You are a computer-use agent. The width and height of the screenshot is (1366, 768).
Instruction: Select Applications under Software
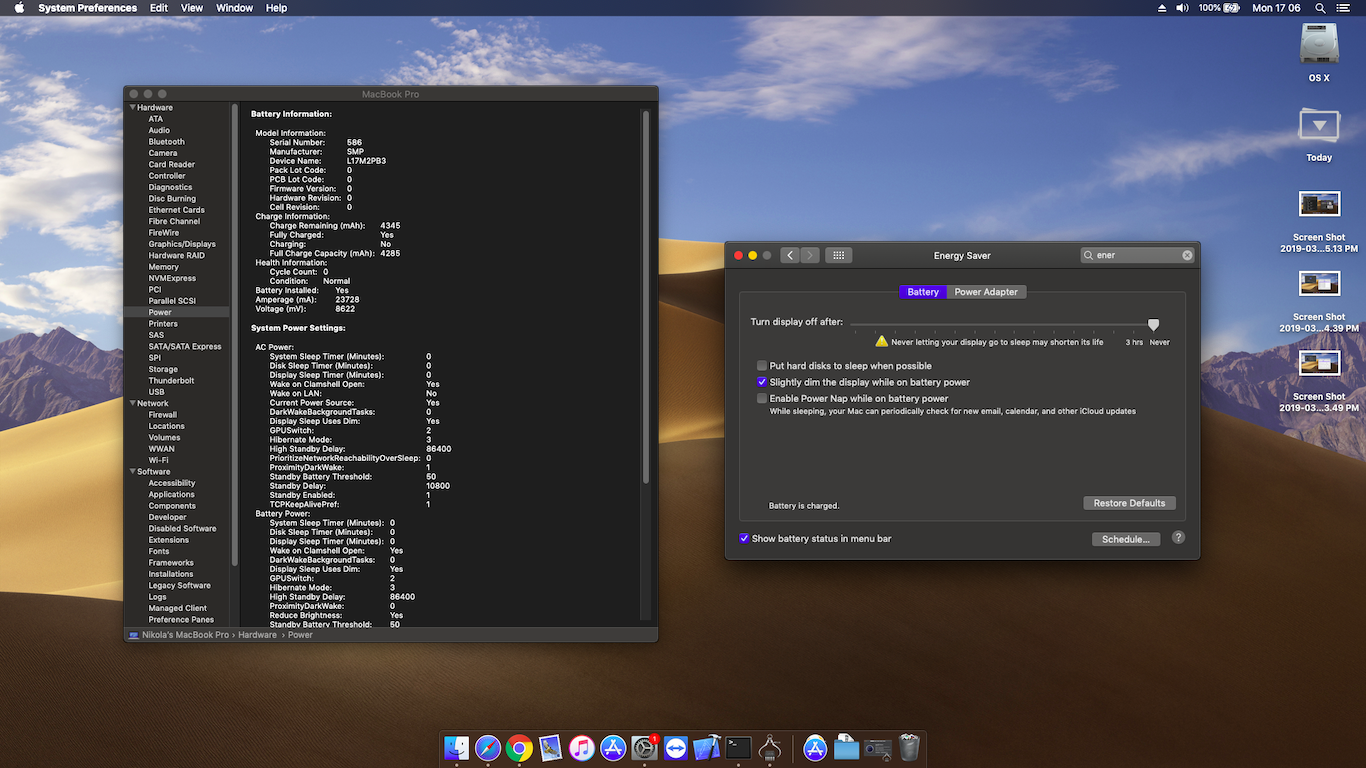click(172, 494)
